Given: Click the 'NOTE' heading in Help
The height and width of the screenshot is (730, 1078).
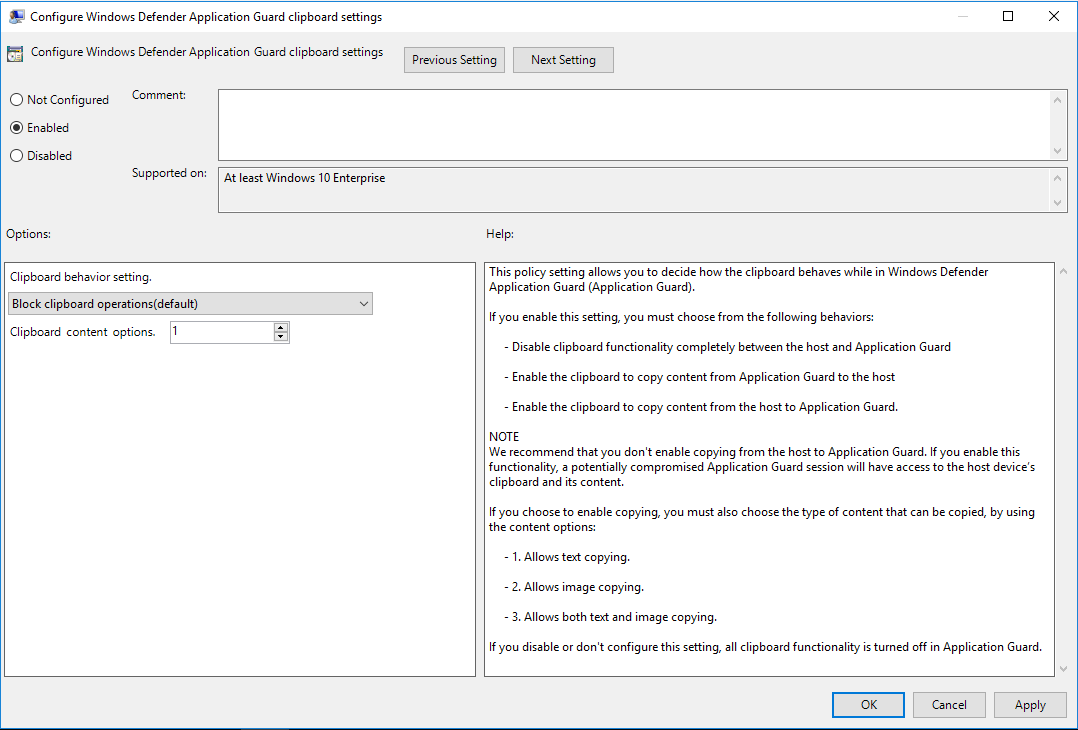Looking at the screenshot, I should click(x=504, y=436).
